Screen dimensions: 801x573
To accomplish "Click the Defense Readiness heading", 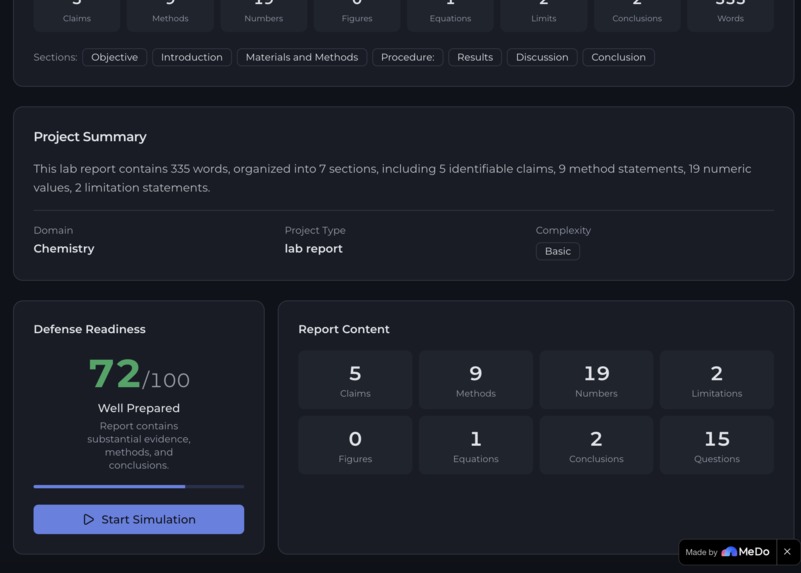I will coord(89,329).
